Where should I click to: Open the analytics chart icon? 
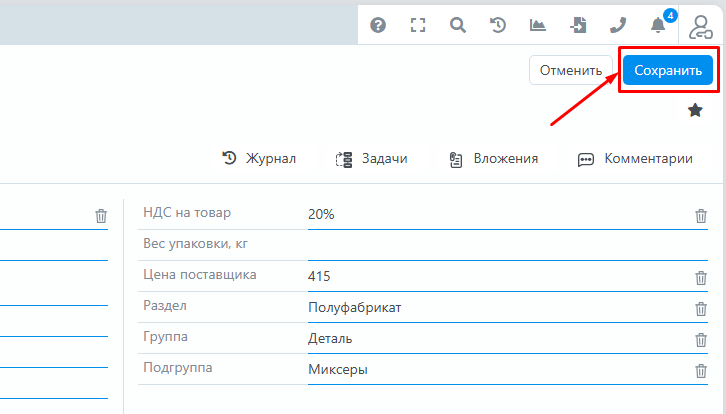tap(538, 26)
